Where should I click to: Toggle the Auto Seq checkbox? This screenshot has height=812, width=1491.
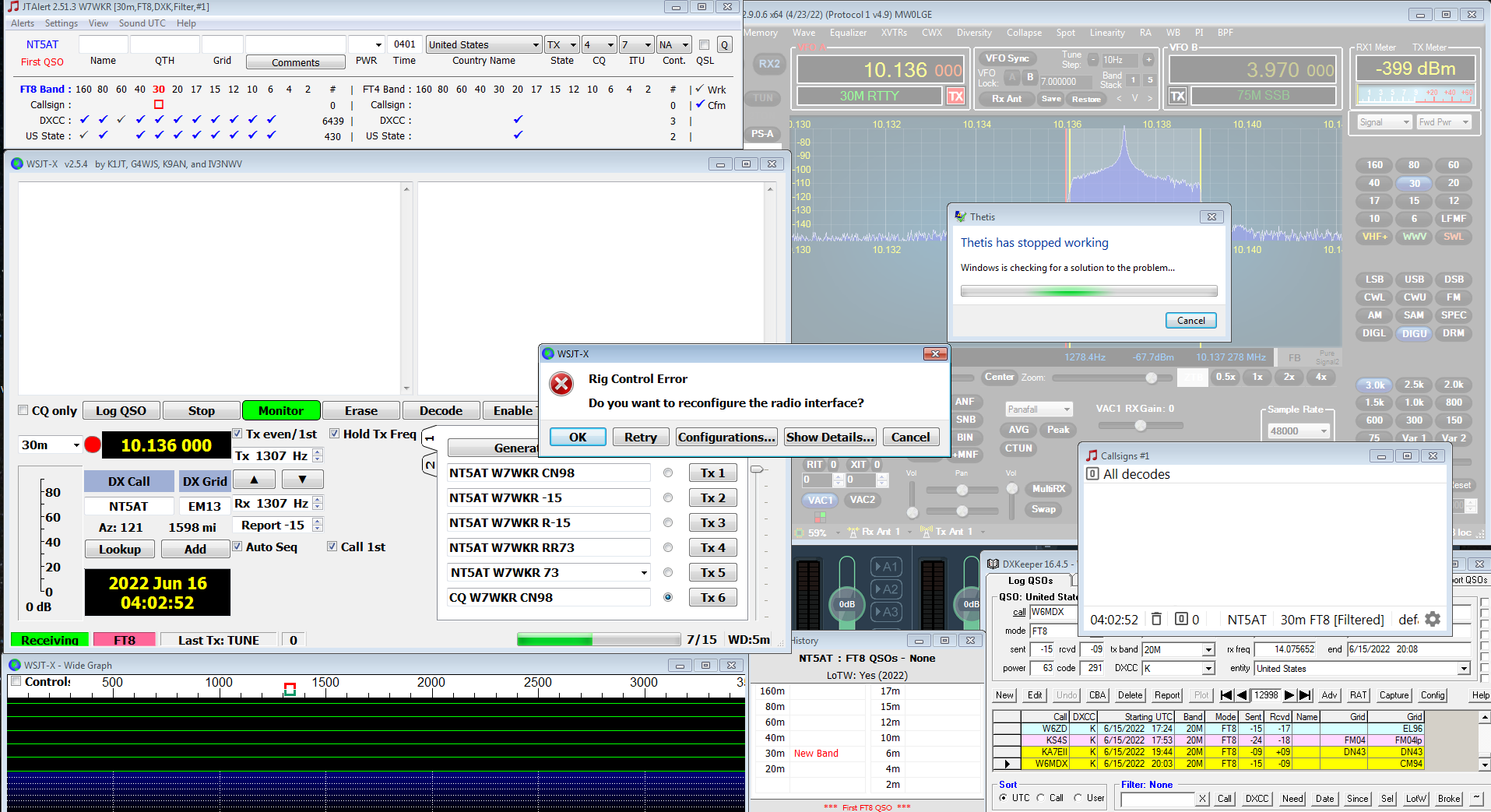(237, 547)
